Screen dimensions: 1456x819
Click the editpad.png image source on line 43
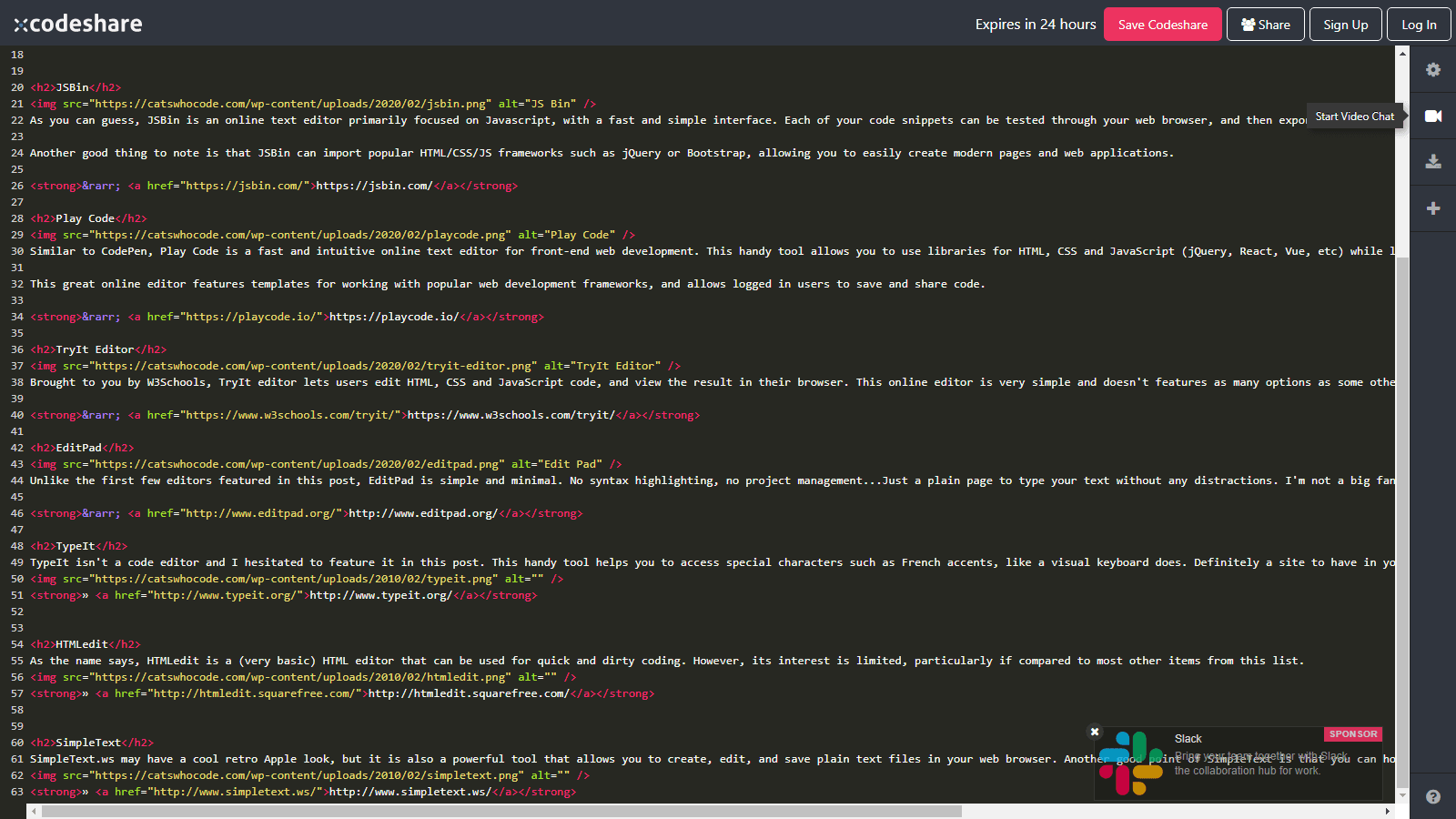297,464
